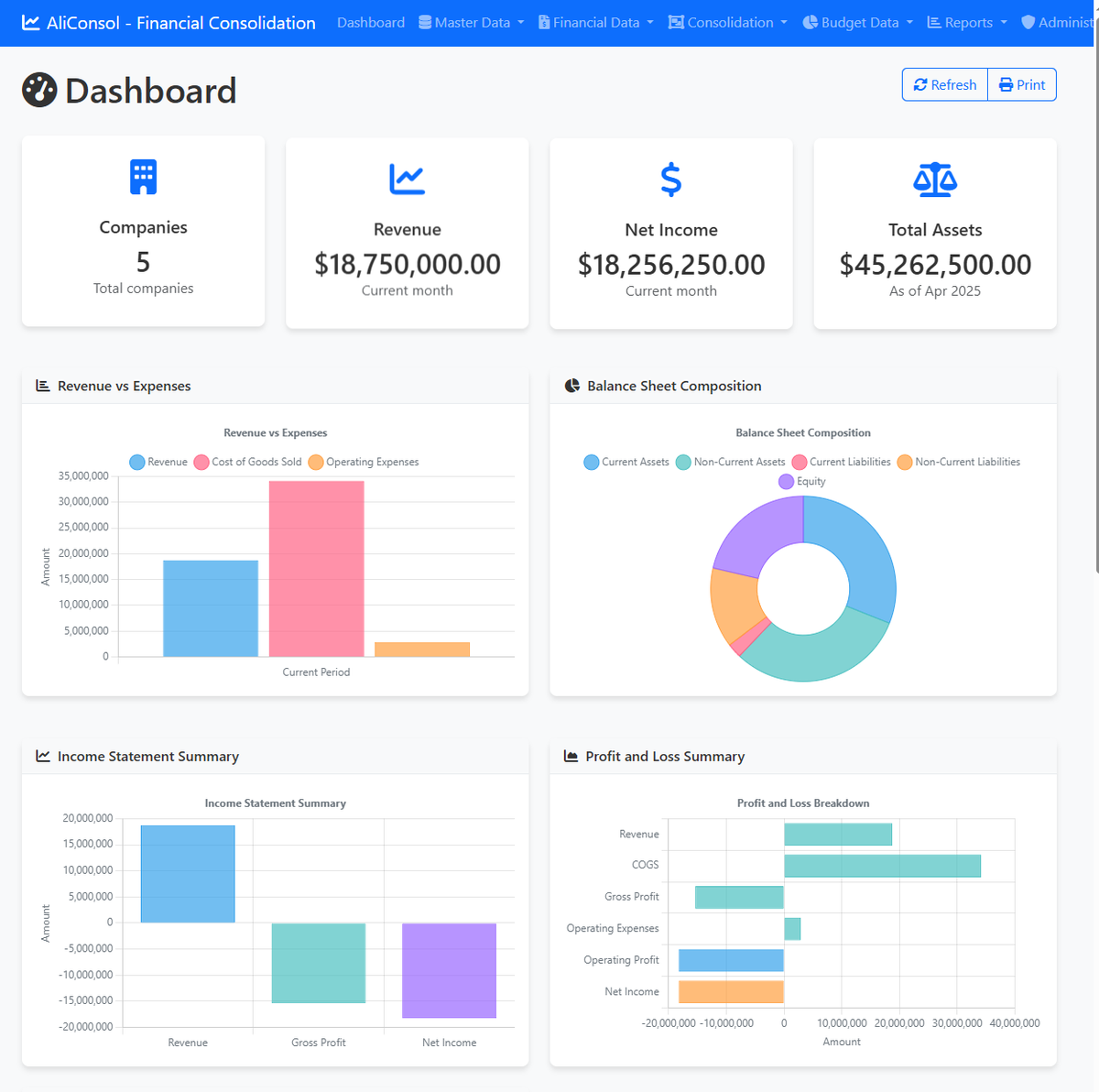Open the Financial Data dropdown menu
The width and height of the screenshot is (1099, 1092).
596,22
